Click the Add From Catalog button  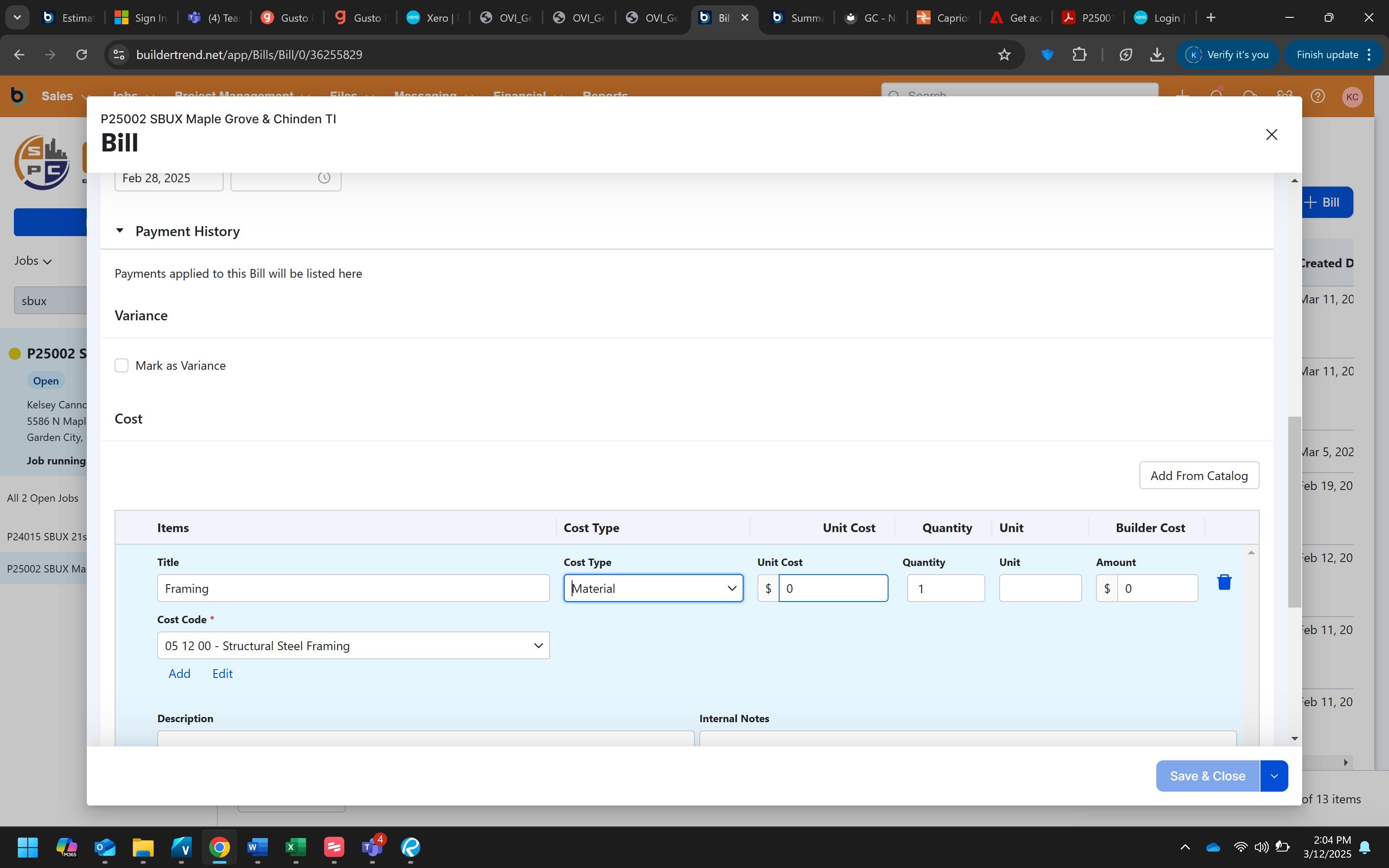click(1198, 475)
